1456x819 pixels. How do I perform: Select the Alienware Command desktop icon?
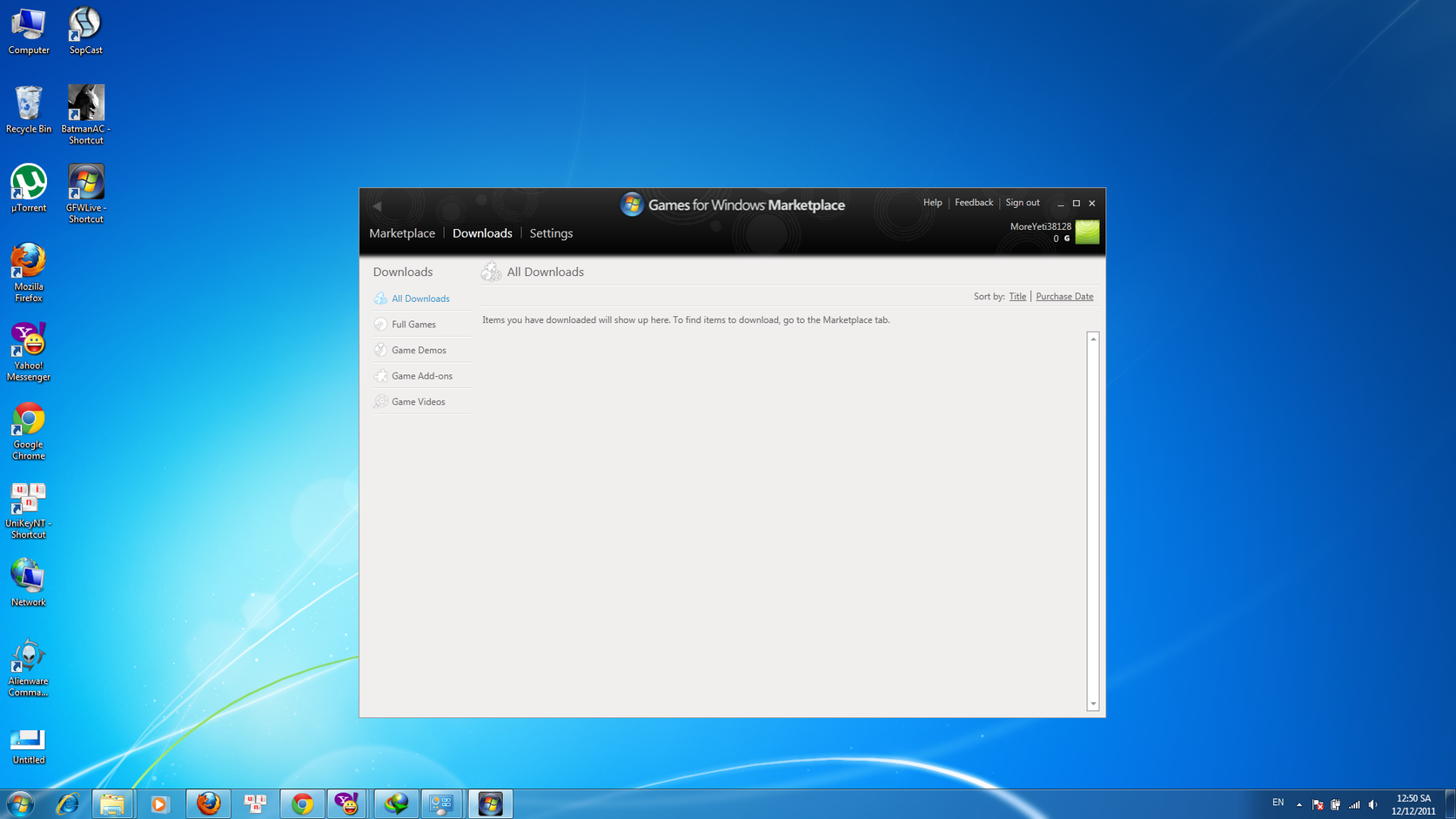tap(29, 668)
